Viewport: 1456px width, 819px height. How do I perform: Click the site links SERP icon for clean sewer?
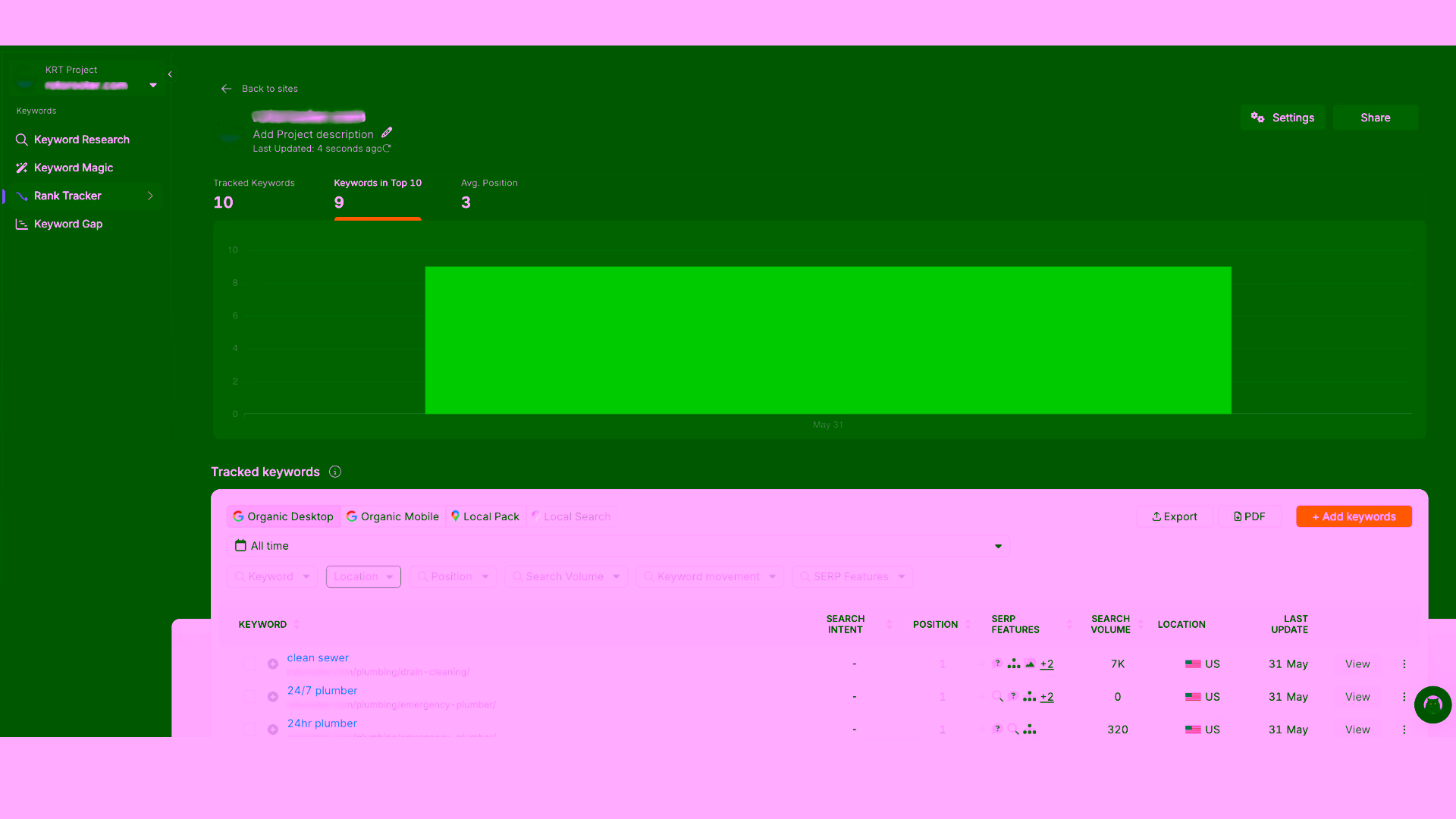(x=1014, y=664)
